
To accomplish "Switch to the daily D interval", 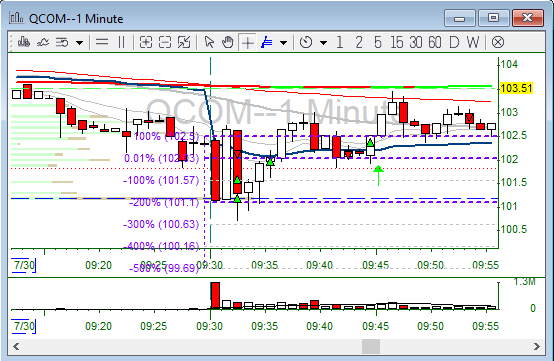I will click(x=454, y=42).
